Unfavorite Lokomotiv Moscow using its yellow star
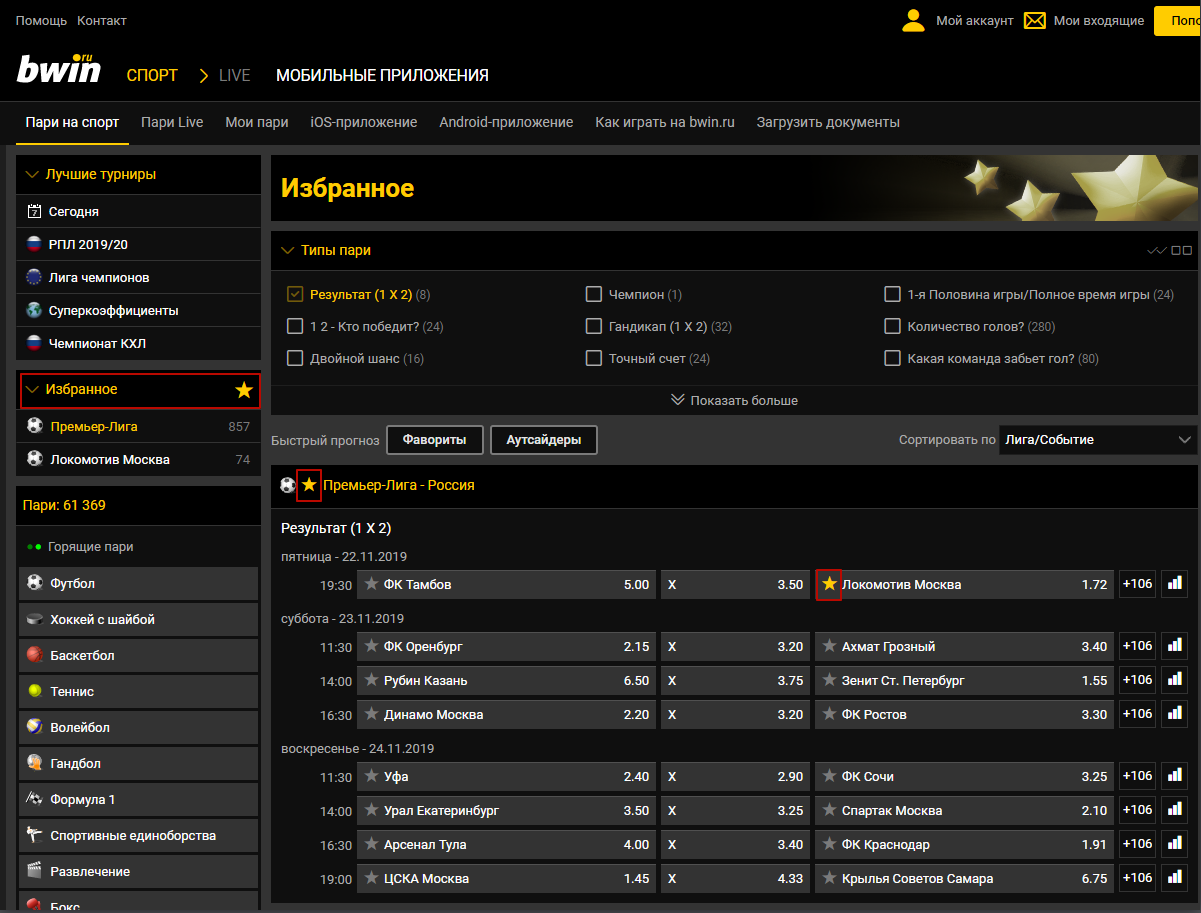This screenshot has width=1201, height=913. 829,584
